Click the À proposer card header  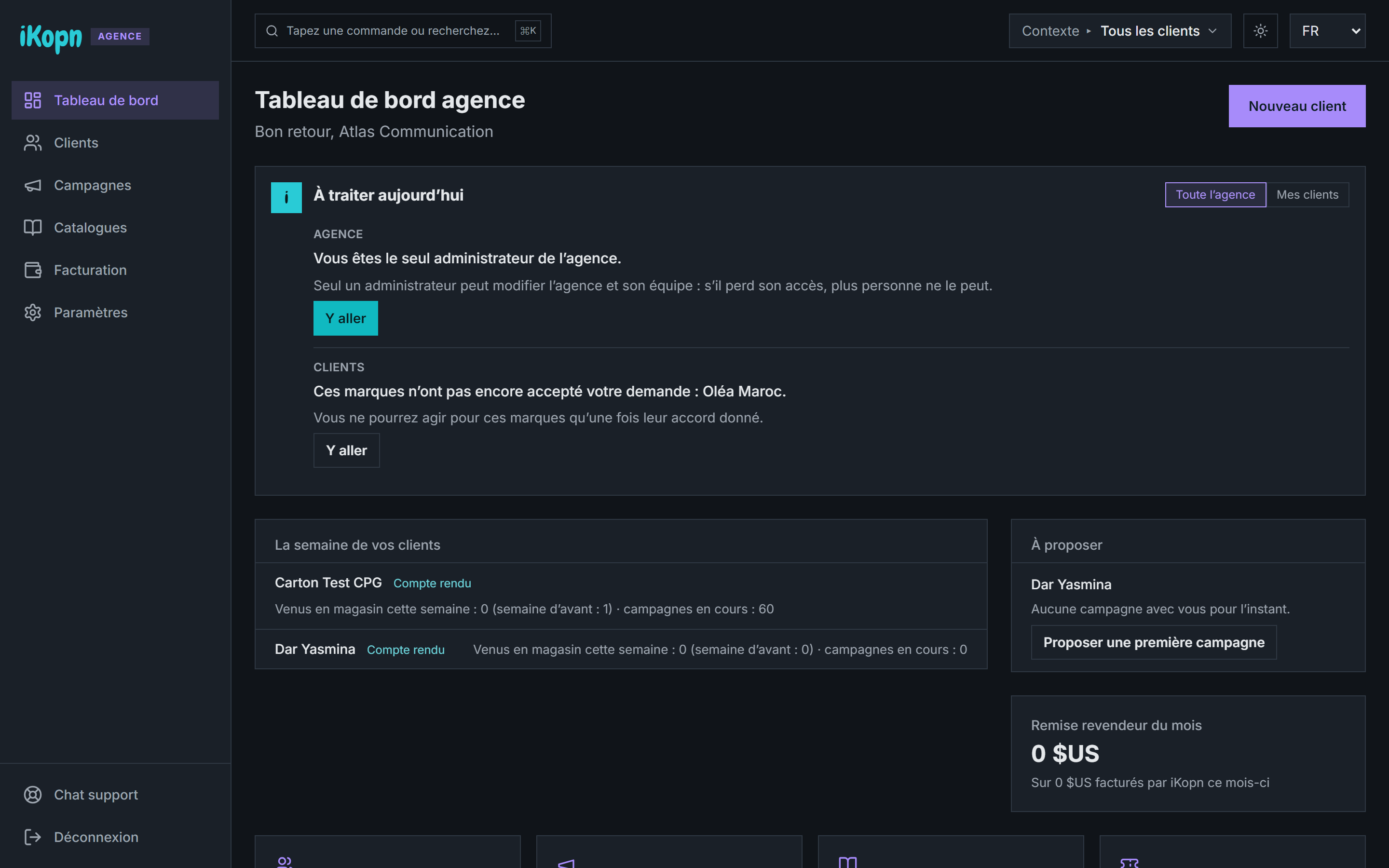tap(1066, 545)
